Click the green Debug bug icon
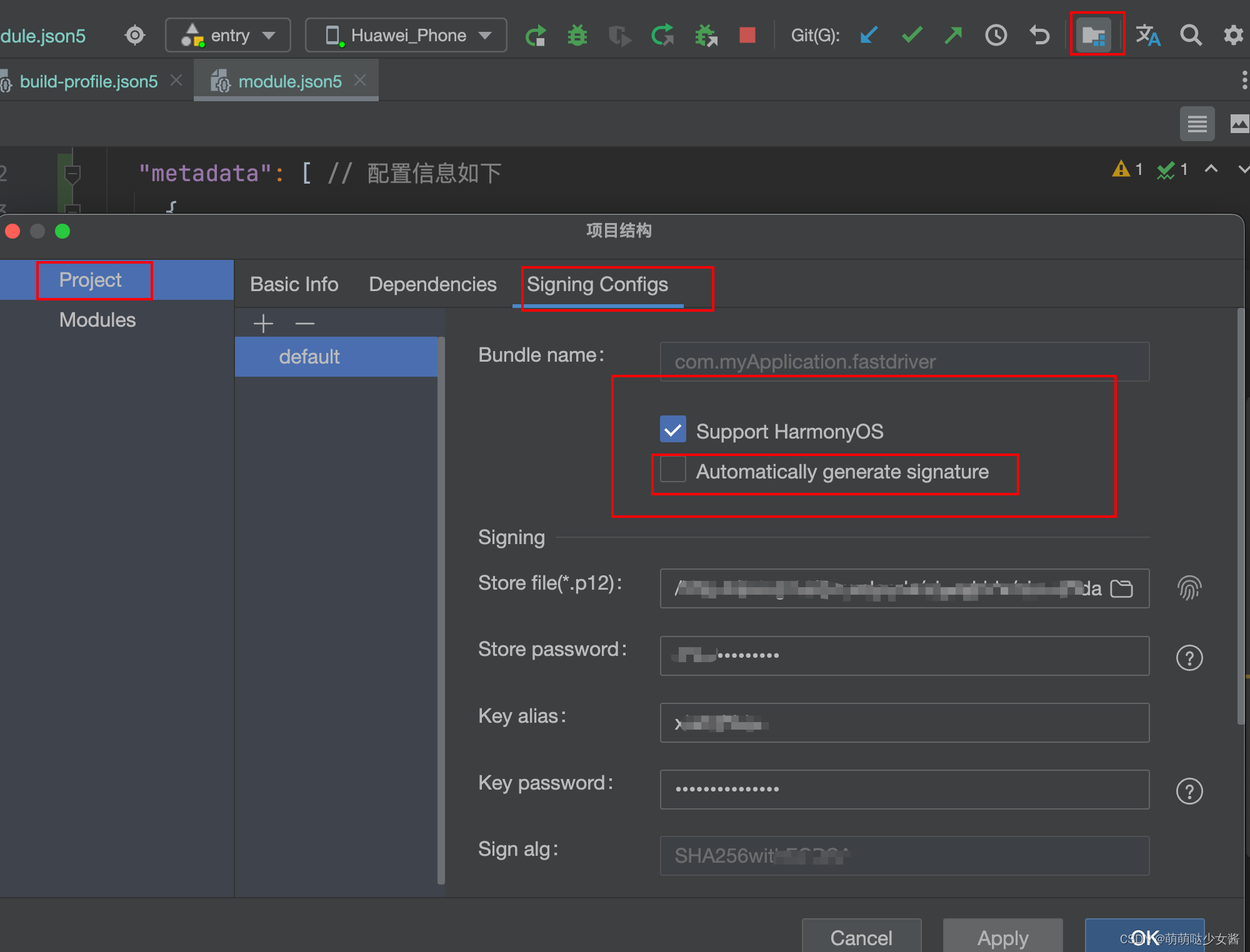 (x=577, y=35)
